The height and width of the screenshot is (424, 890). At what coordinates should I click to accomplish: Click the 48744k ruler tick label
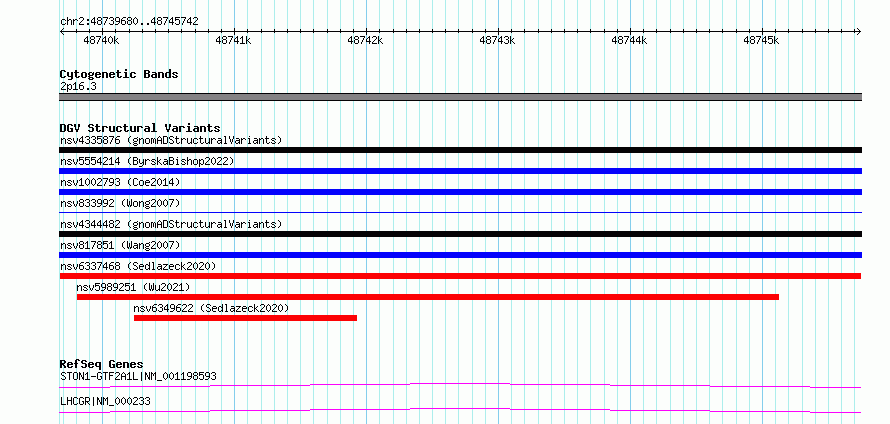pos(629,41)
